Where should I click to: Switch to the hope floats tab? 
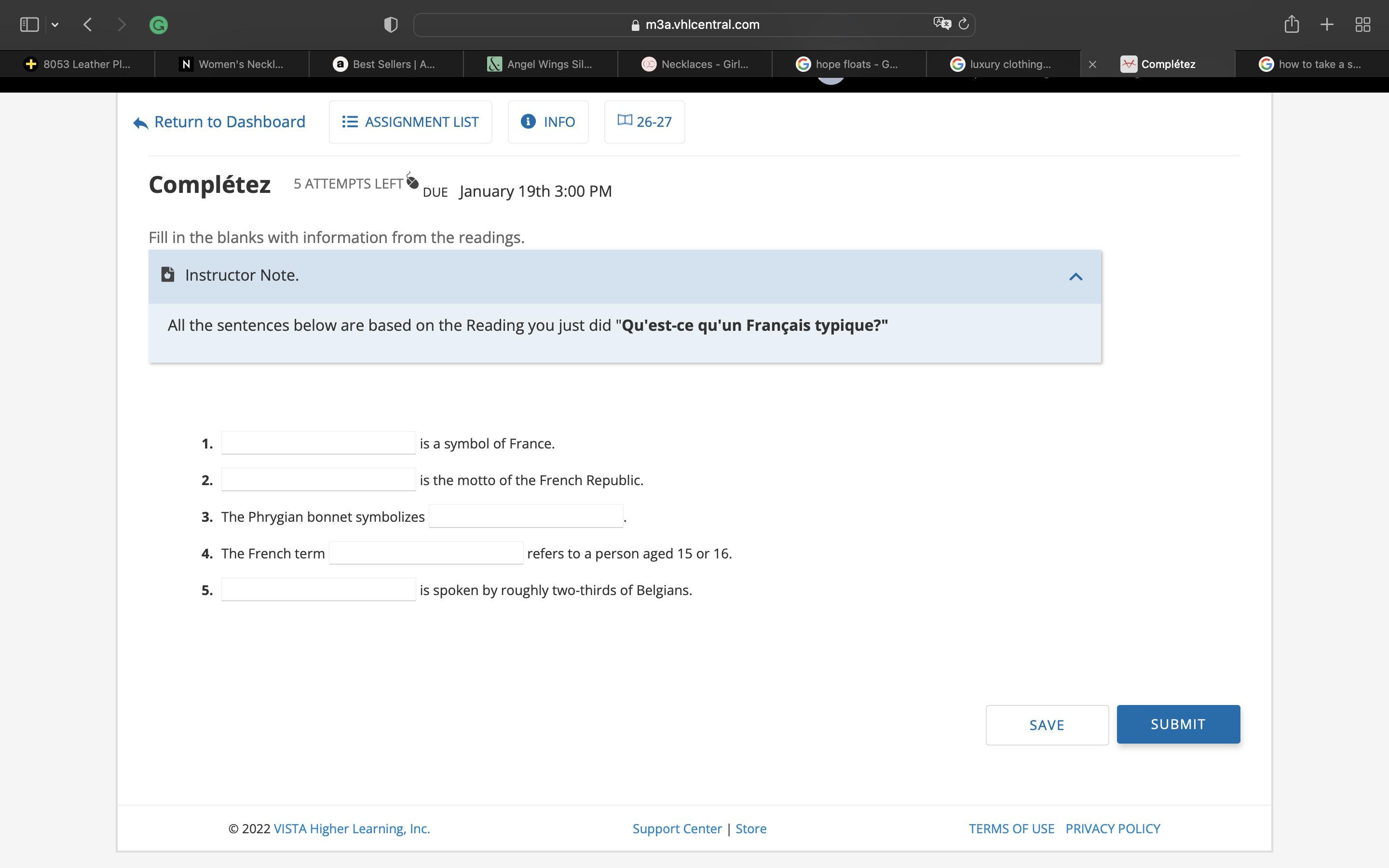pos(848,64)
